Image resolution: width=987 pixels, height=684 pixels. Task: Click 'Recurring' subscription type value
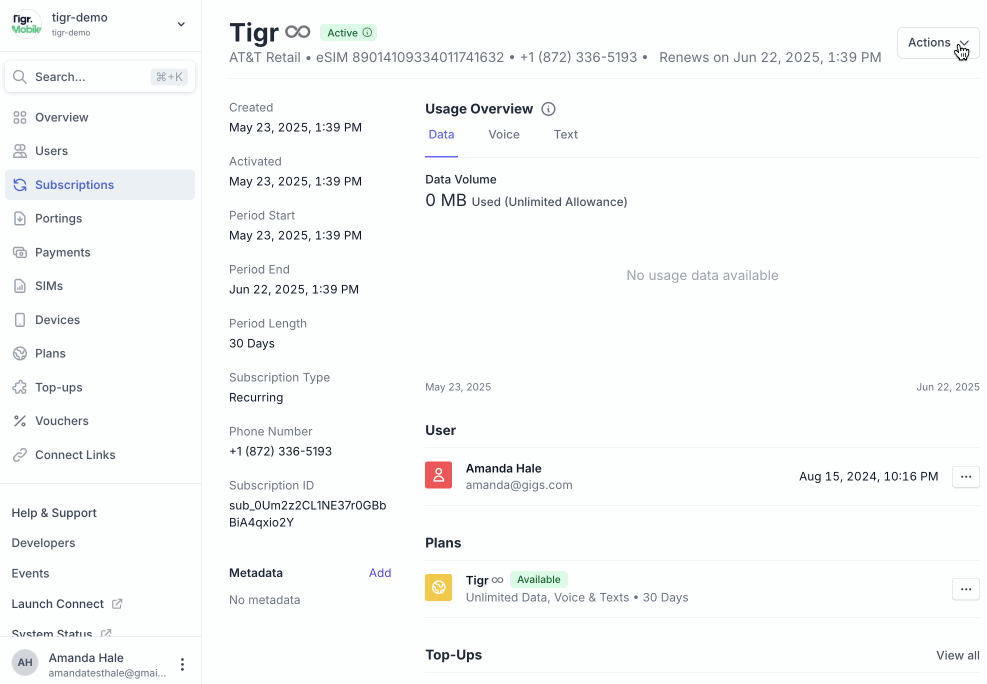click(256, 398)
